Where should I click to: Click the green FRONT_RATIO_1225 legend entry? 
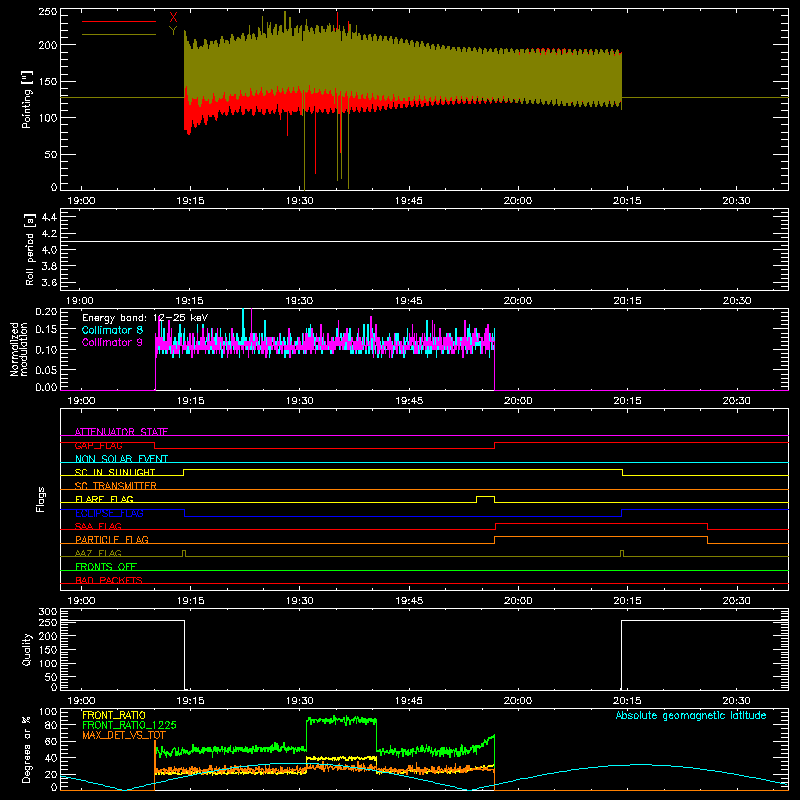(129, 725)
